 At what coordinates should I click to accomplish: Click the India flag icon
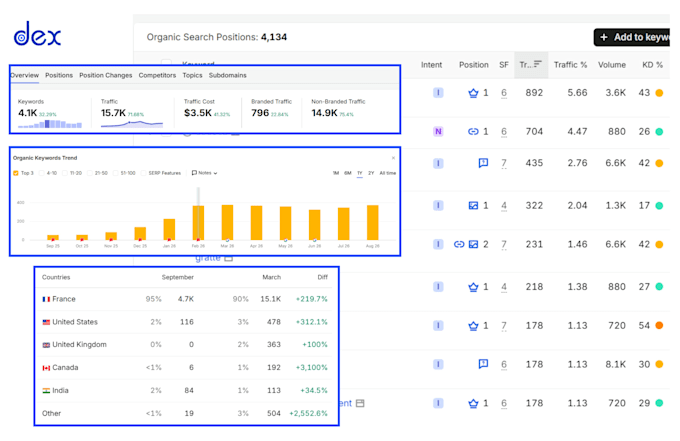[46, 391]
